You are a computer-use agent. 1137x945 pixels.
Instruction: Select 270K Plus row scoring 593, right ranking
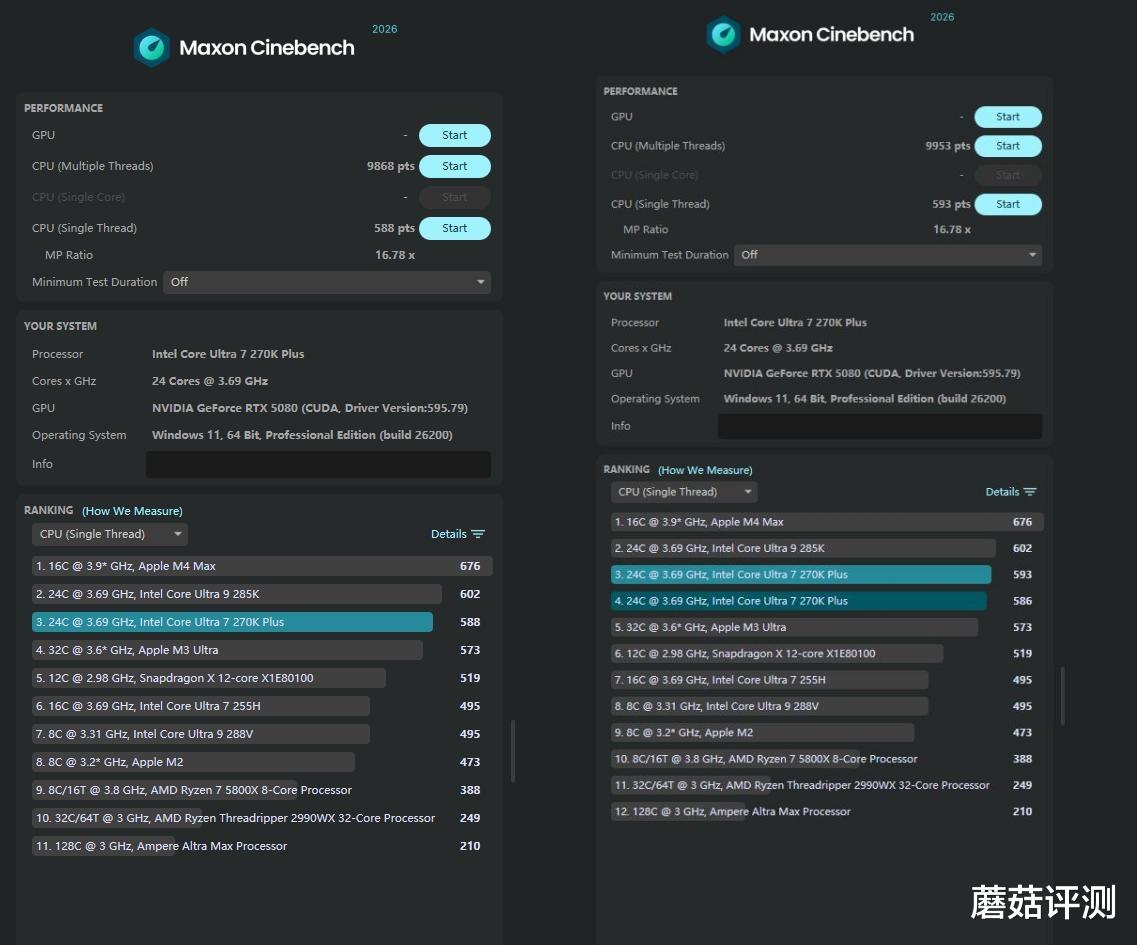pos(827,574)
